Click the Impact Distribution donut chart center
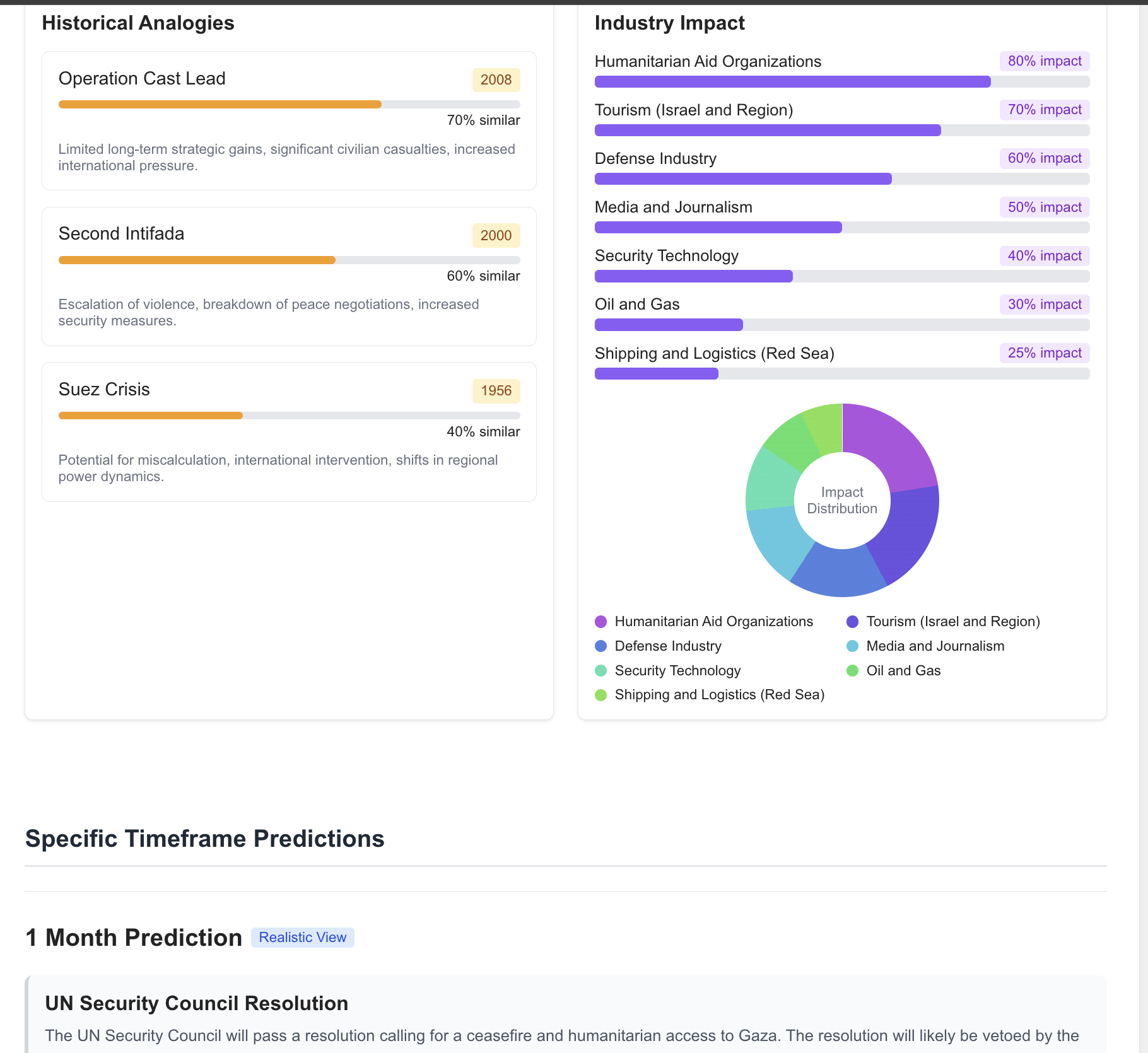 tap(841, 501)
